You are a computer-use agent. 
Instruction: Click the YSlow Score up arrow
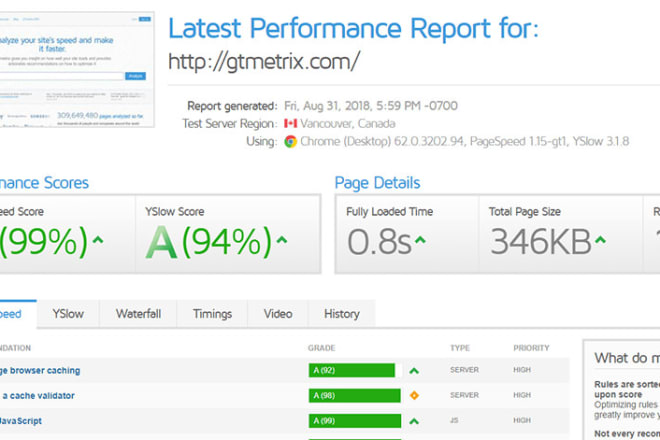282,240
